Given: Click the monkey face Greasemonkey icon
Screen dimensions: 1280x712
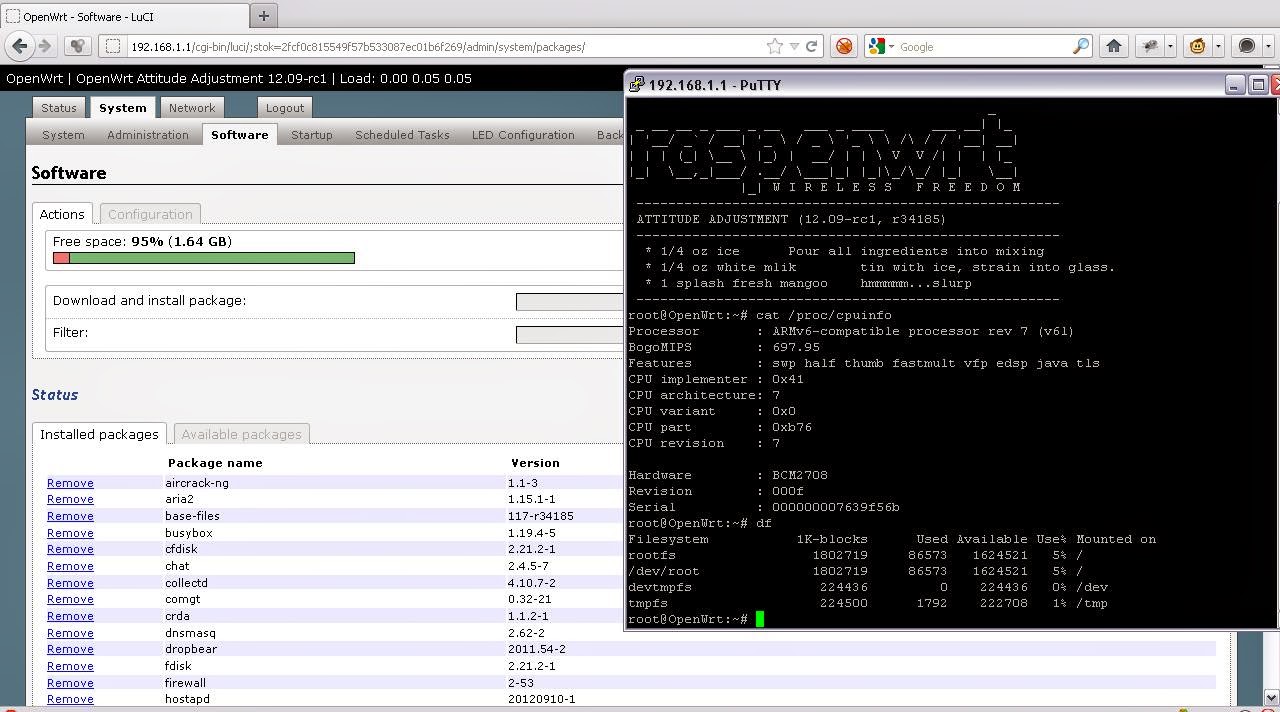Looking at the screenshot, I should [1197, 46].
